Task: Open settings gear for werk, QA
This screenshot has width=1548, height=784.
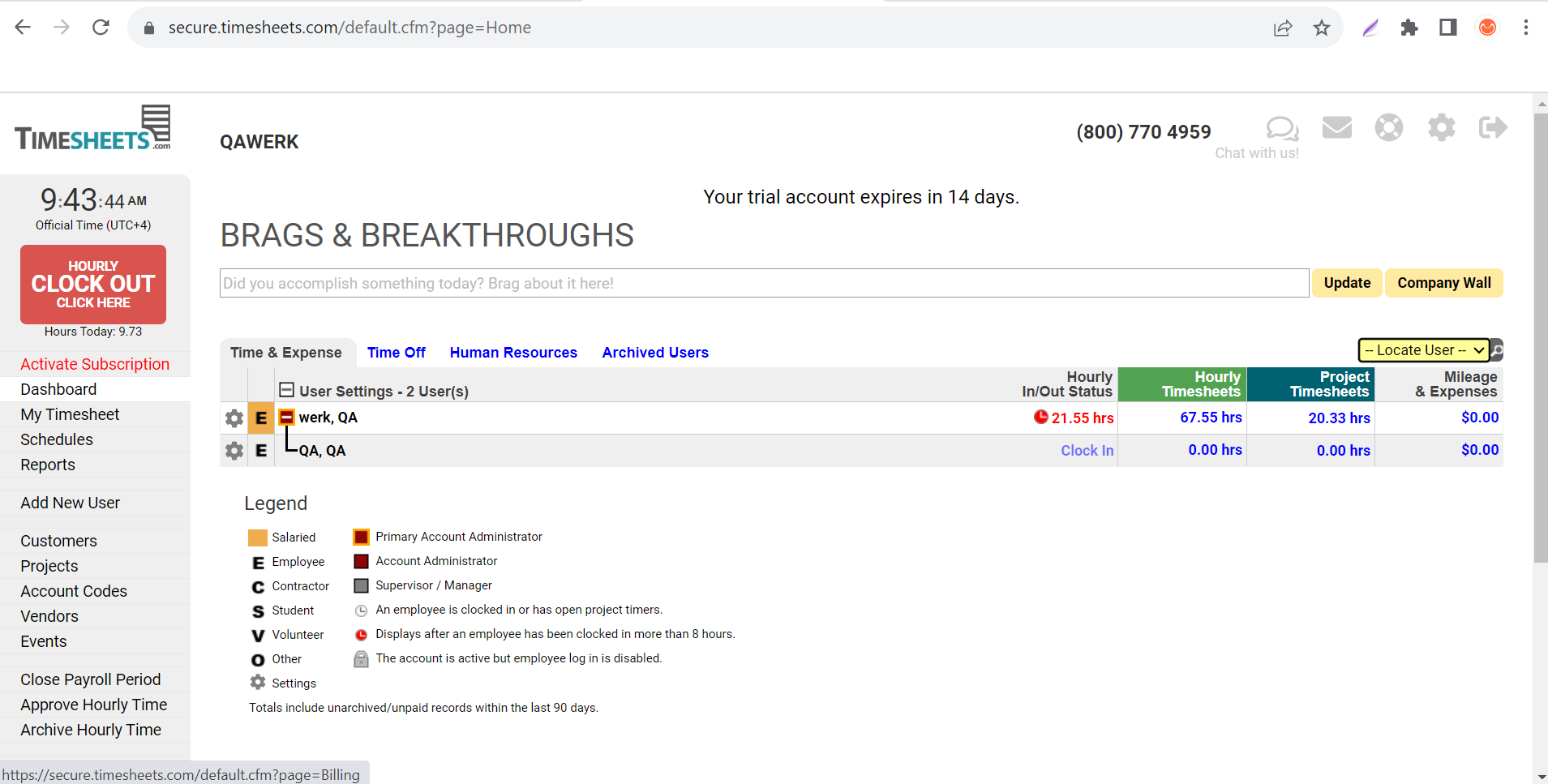Action: click(x=234, y=418)
